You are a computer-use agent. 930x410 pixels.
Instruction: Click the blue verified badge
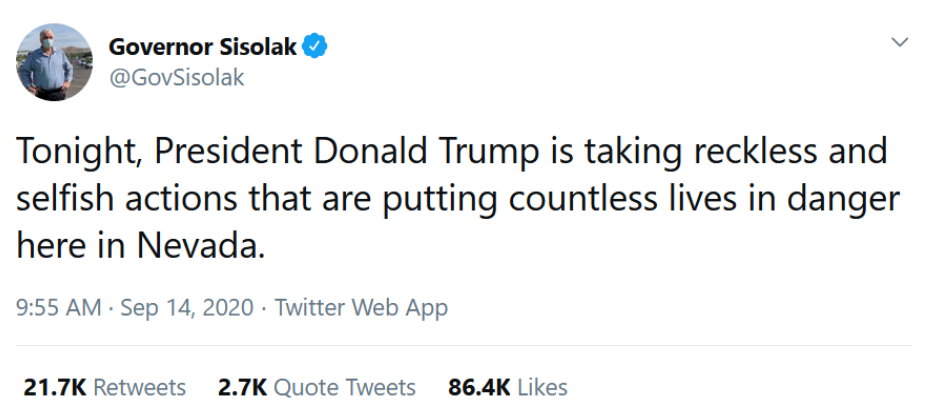point(316,46)
